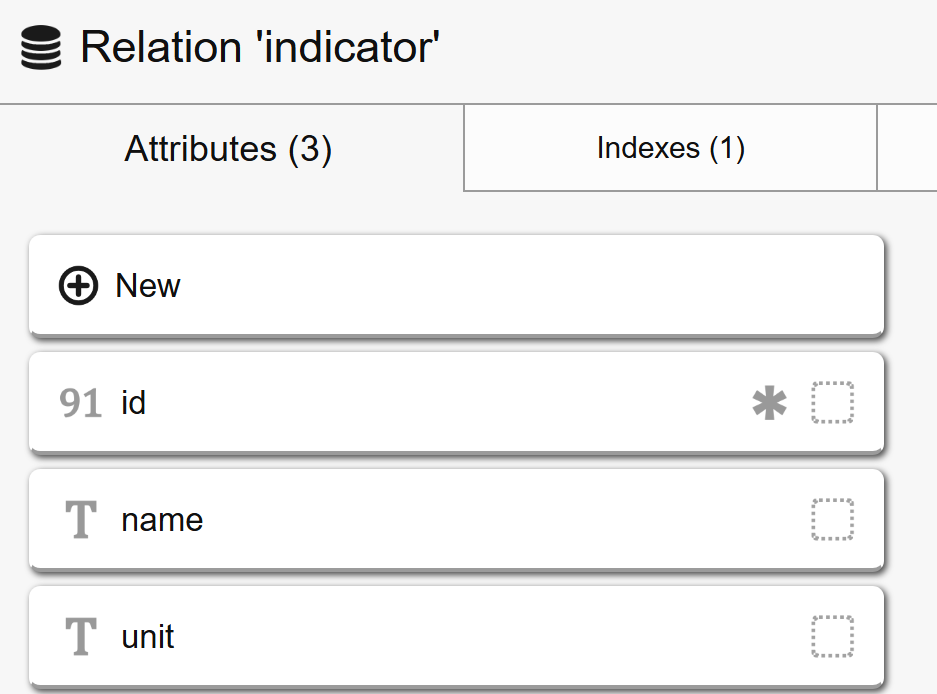Image resolution: width=937 pixels, height=694 pixels.
Task: Click the asterisk key marker on id
Action: (769, 403)
